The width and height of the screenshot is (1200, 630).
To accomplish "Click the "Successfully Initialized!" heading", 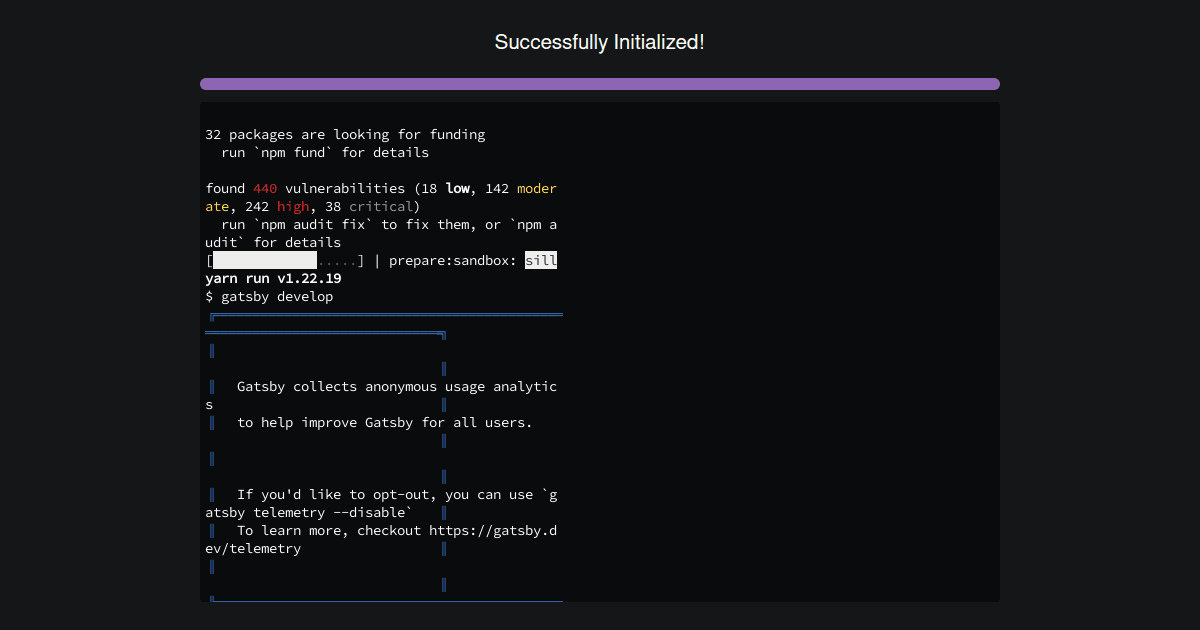I will (x=600, y=42).
